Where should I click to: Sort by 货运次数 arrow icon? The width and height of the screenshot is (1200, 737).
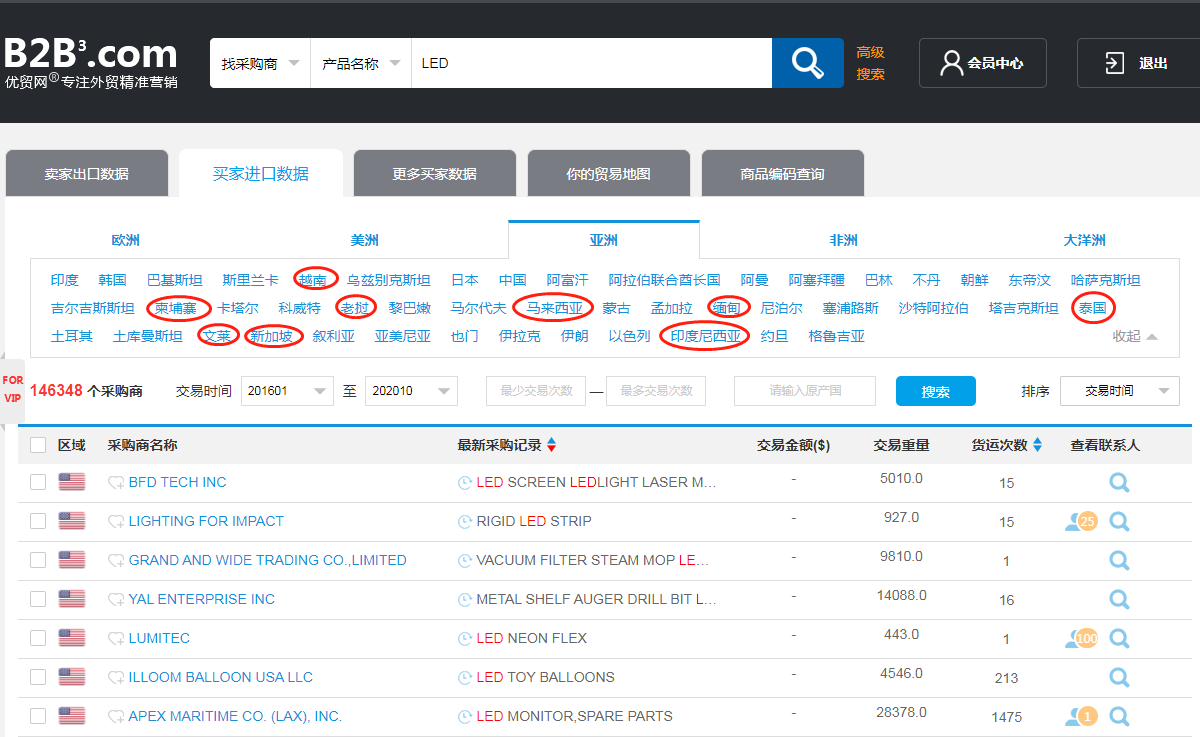click(x=1037, y=445)
